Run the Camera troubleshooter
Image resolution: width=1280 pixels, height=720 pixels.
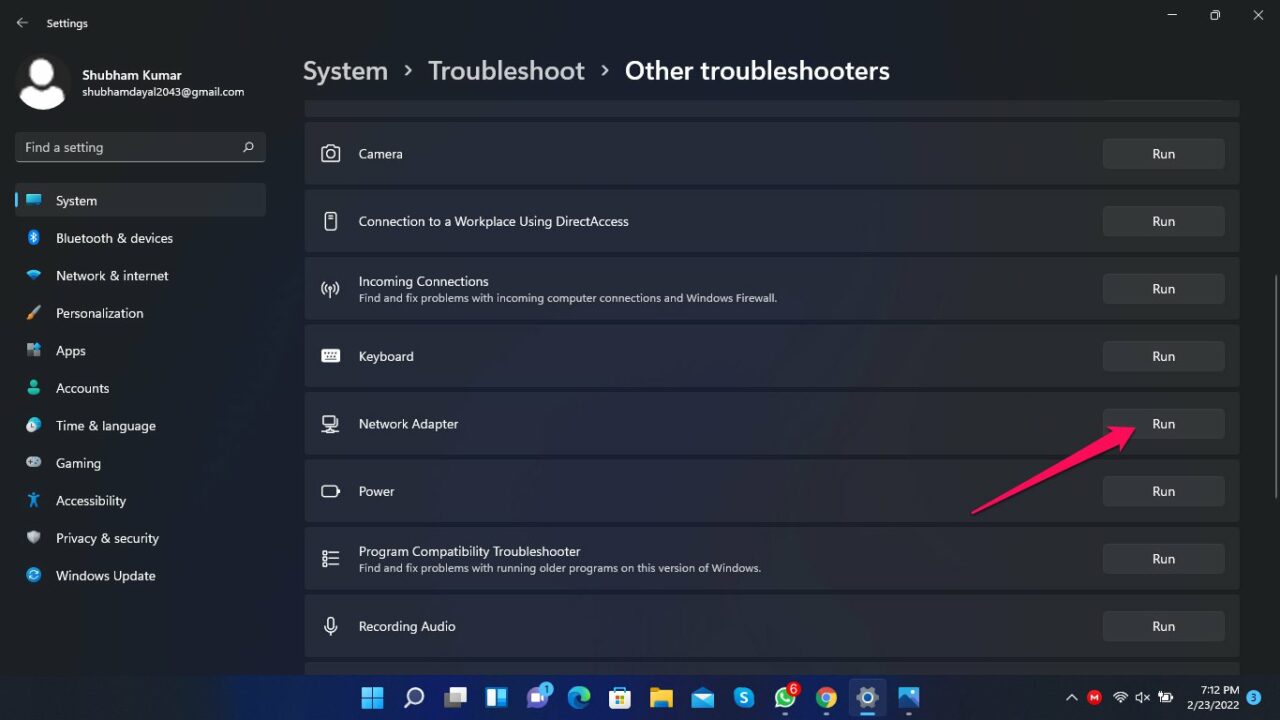pos(1163,154)
